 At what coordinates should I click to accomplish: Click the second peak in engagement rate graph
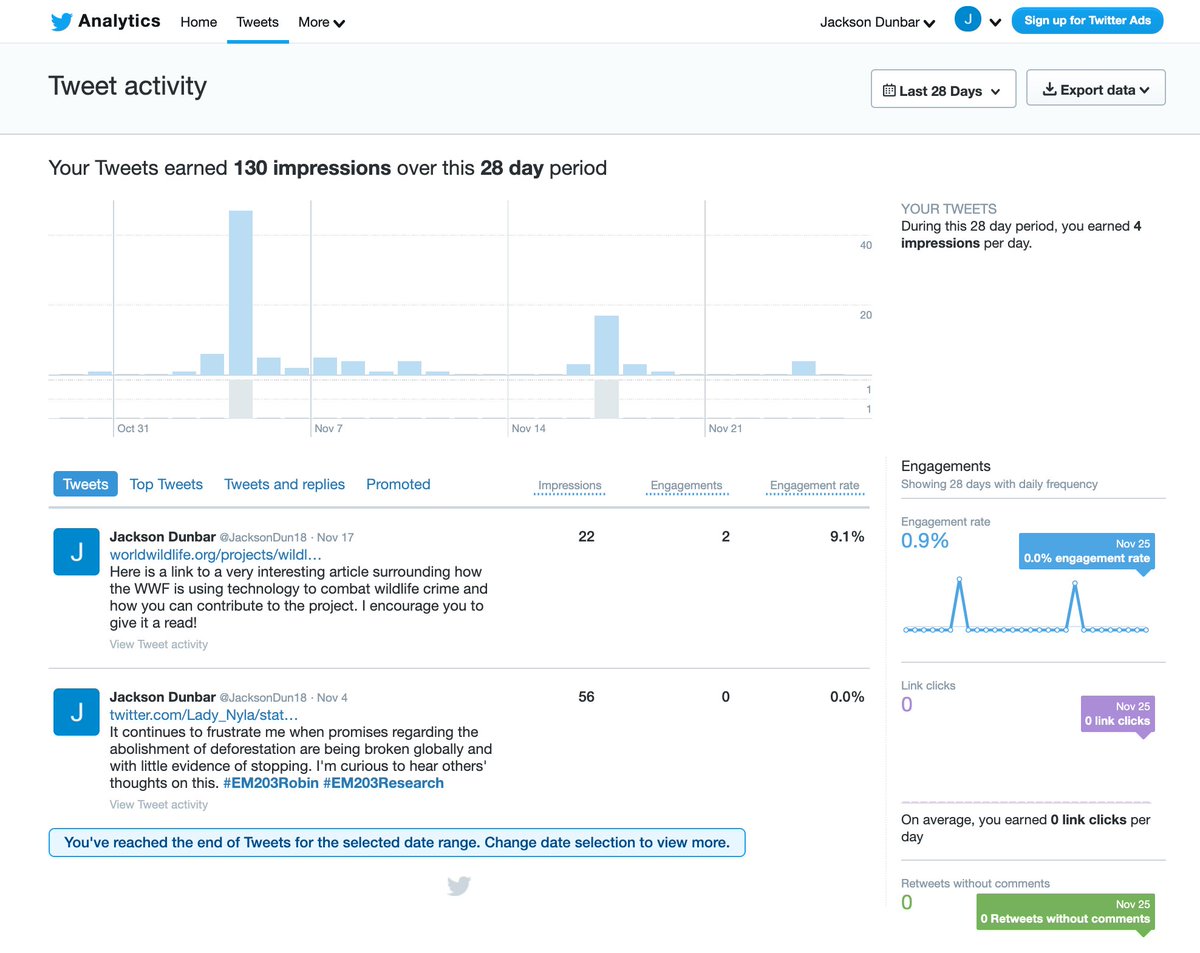click(1075, 582)
